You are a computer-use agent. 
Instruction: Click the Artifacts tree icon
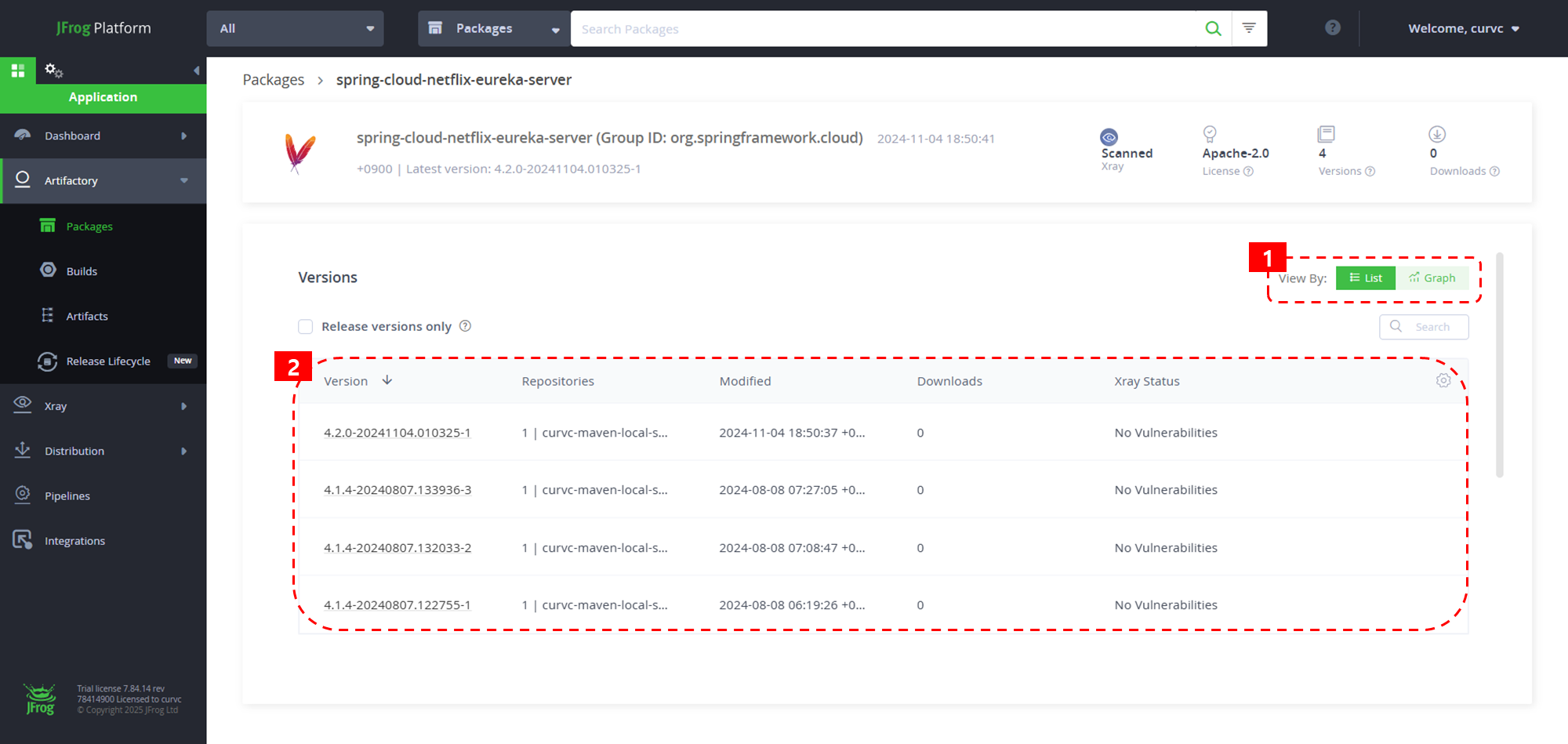pyautogui.click(x=48, y=315)
